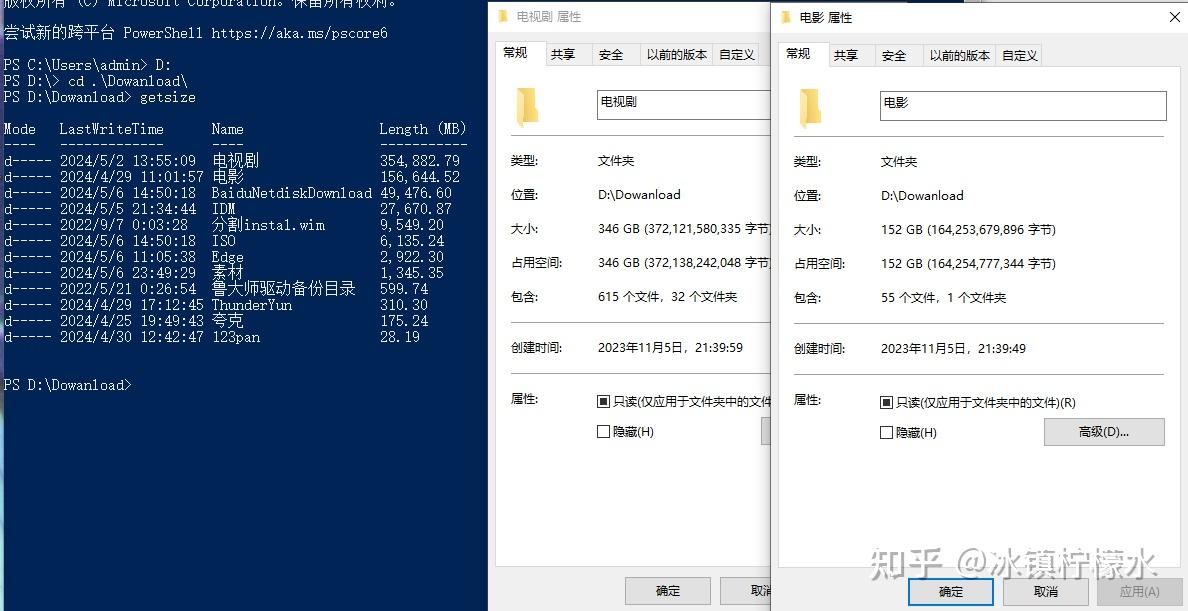Select the 以前的版本 tab in 电影 properties
Image resolution: width=1188 pixels, height=611 pixels.
[958, 56]
